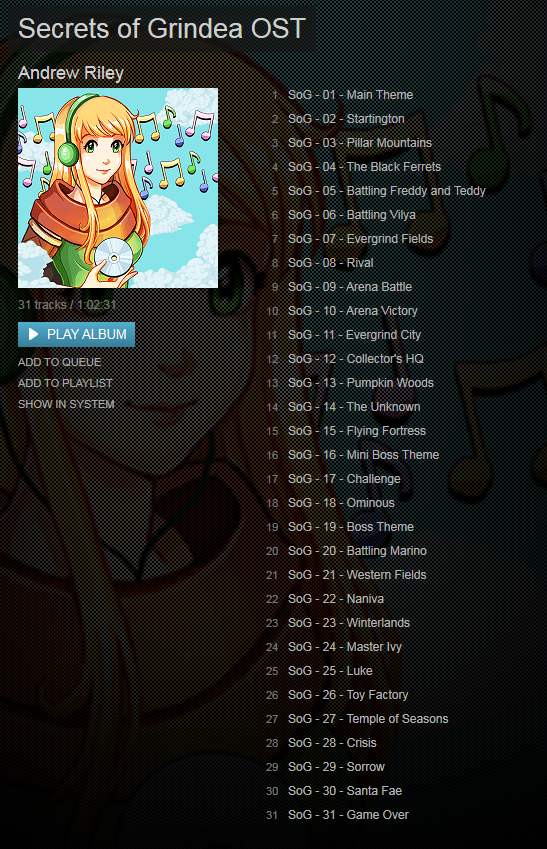Screen dimensions: 547x849
Task: Click Add to Queue
Action: [x=60, y=362]
